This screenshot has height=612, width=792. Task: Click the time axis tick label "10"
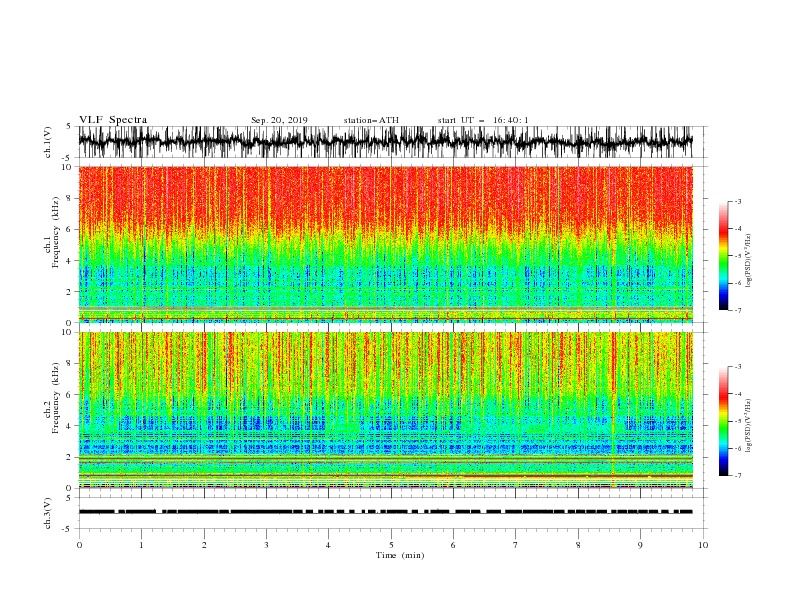(x=703, y=545)
